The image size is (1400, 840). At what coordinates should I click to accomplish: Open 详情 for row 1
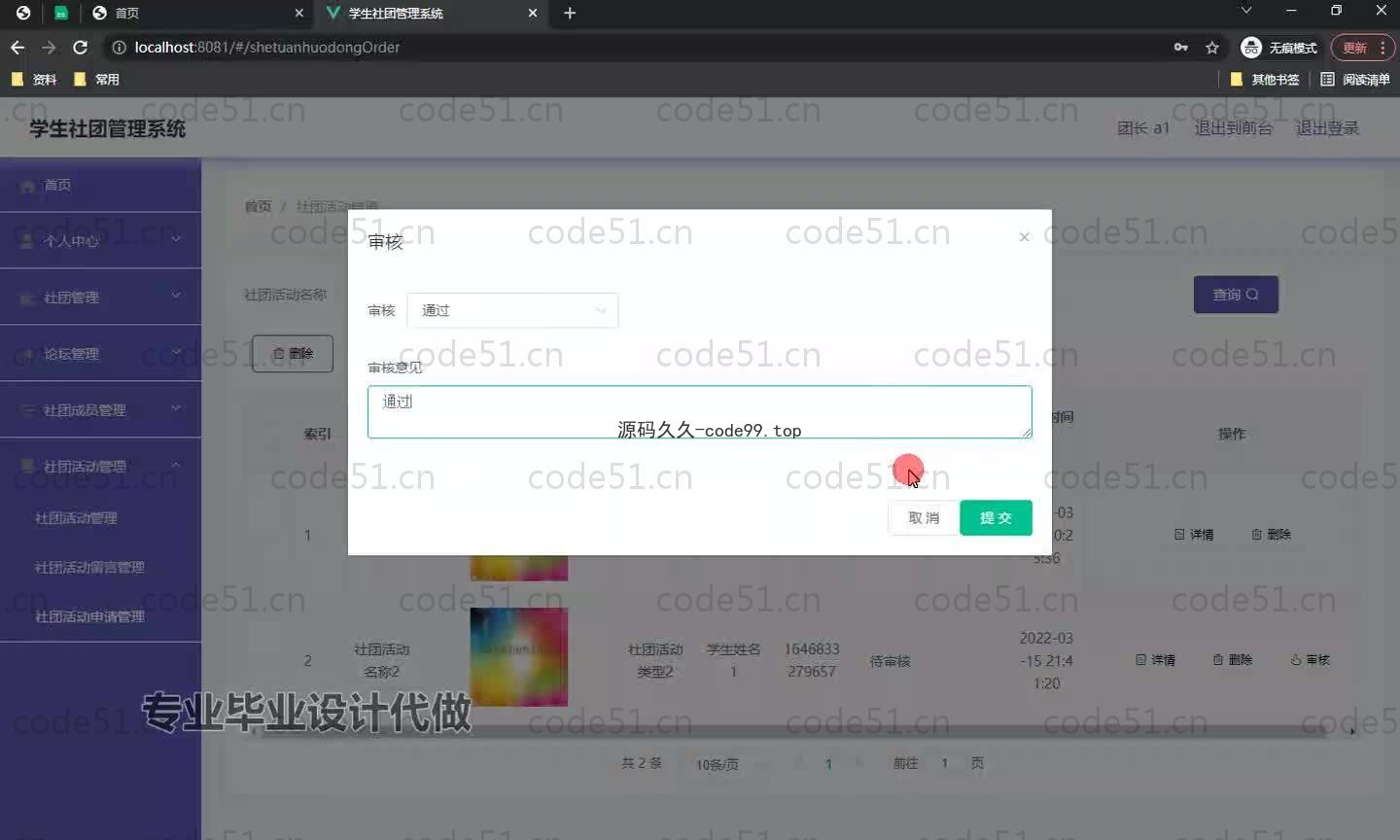tap(1194, 535)
